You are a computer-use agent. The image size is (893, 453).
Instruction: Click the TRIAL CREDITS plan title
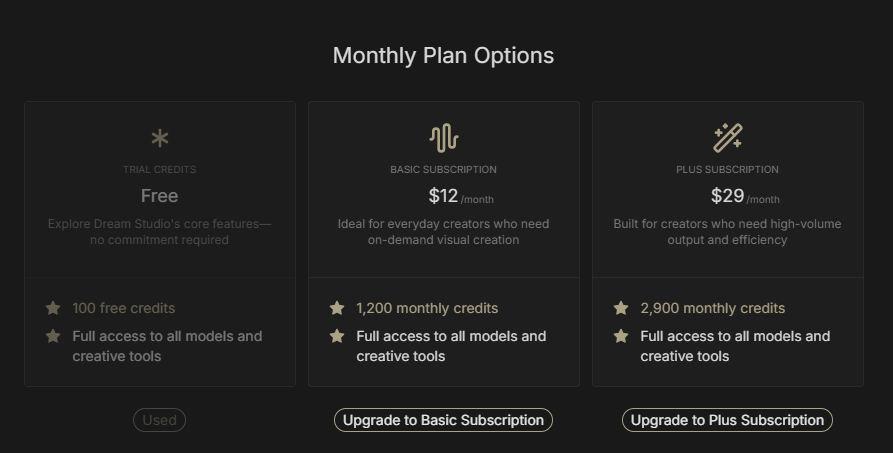coord(159,170)
